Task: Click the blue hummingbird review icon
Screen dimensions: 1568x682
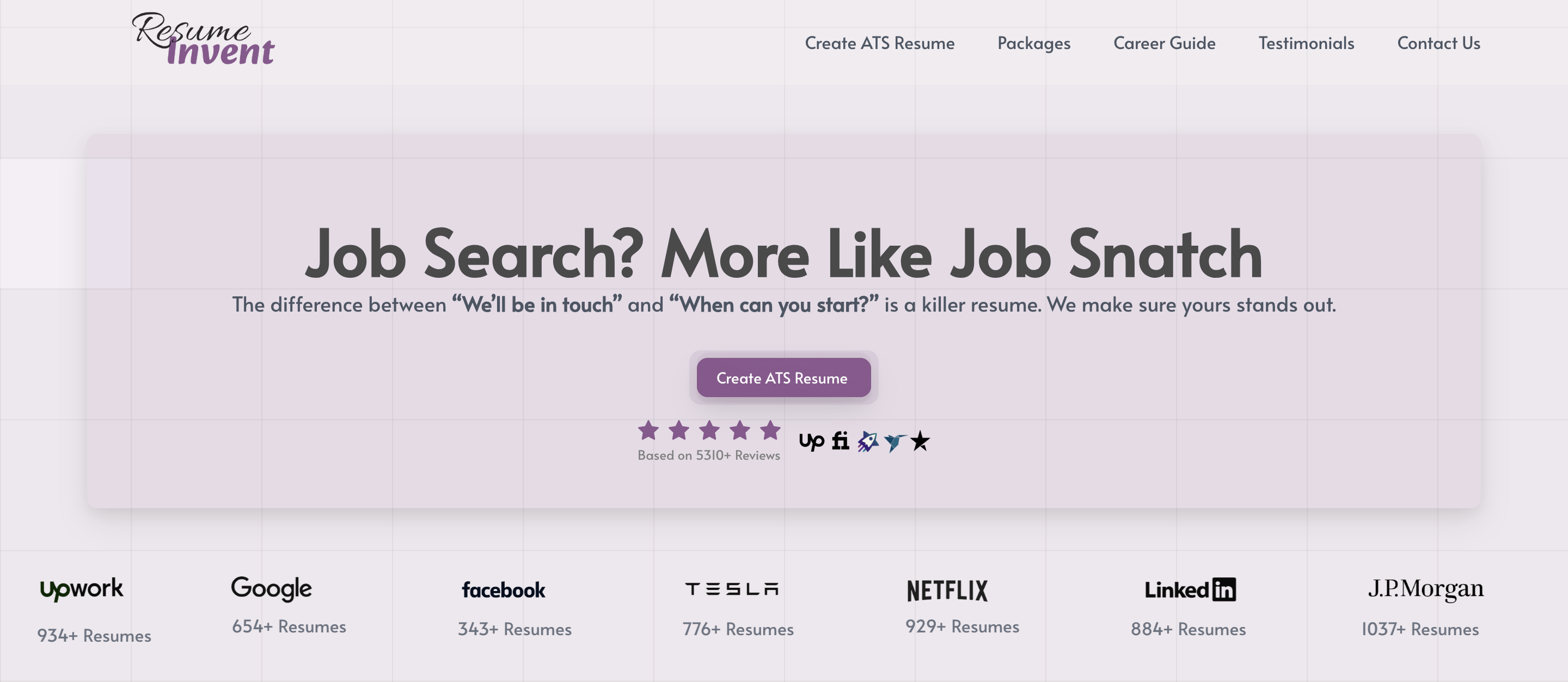Action: 895,441
